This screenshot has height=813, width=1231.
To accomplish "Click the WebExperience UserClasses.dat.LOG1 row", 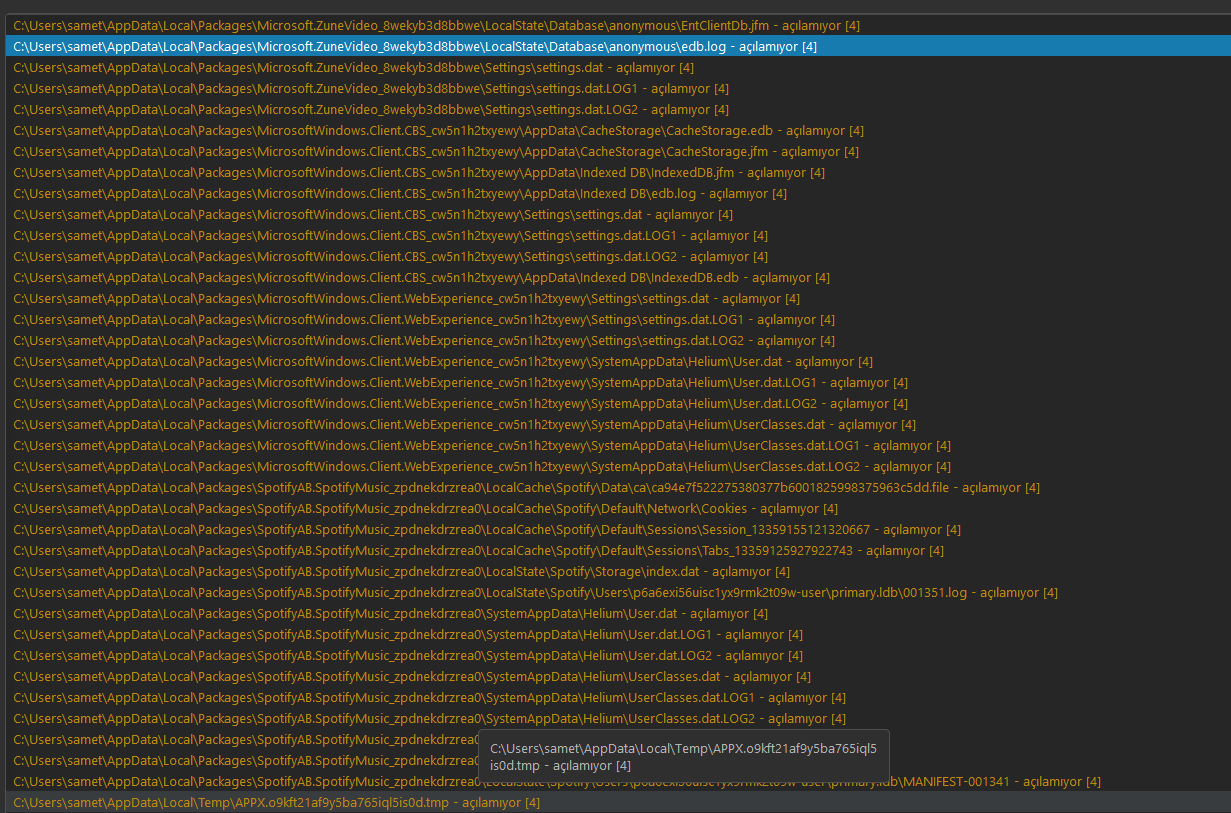I will 617,445.
